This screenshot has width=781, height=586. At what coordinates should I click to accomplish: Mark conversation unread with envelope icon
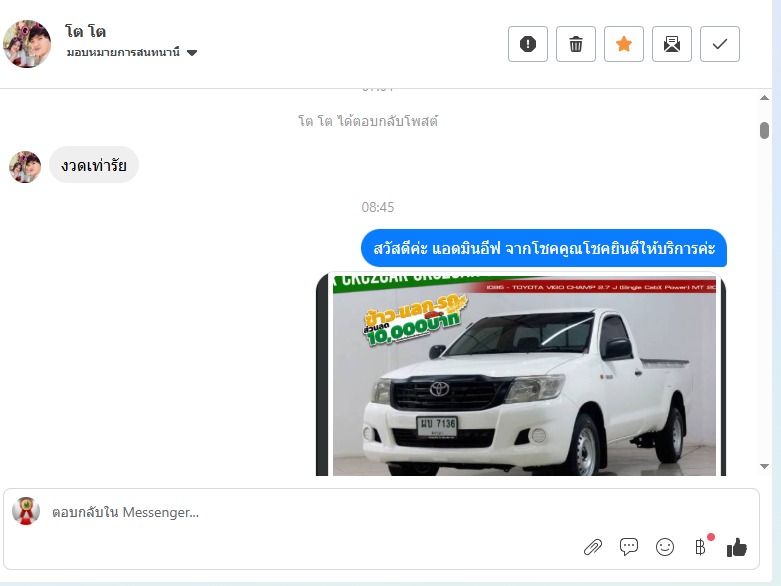tap(671, 44)
